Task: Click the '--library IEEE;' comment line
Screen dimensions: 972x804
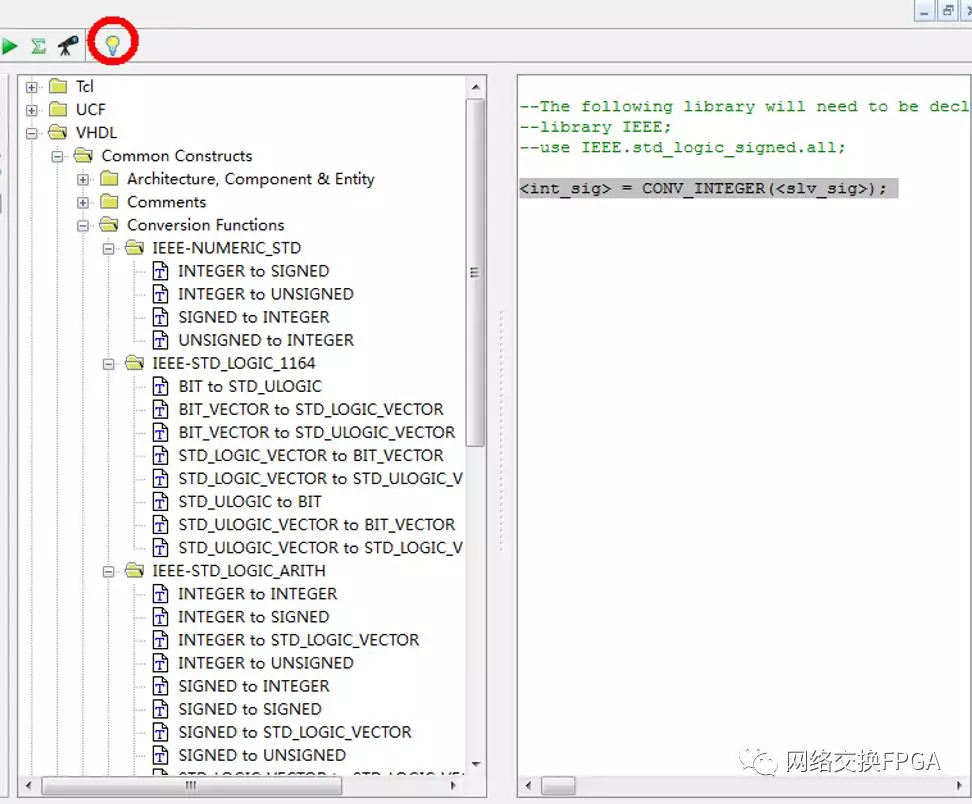Action: [595, 127]
